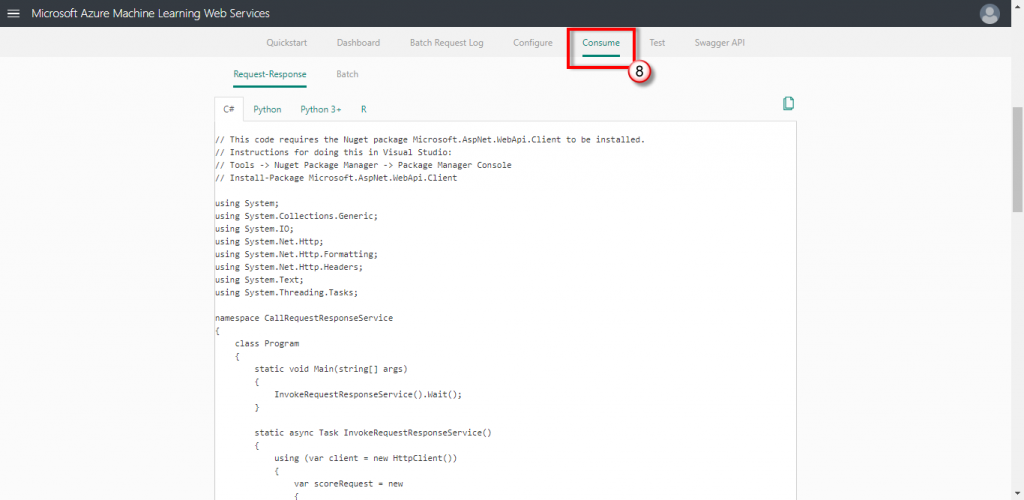Image resolution: width=1024 pixels, height=500 pixels.
Task: Click 'var scoreRequest = new' line
Action: [348, 484]
